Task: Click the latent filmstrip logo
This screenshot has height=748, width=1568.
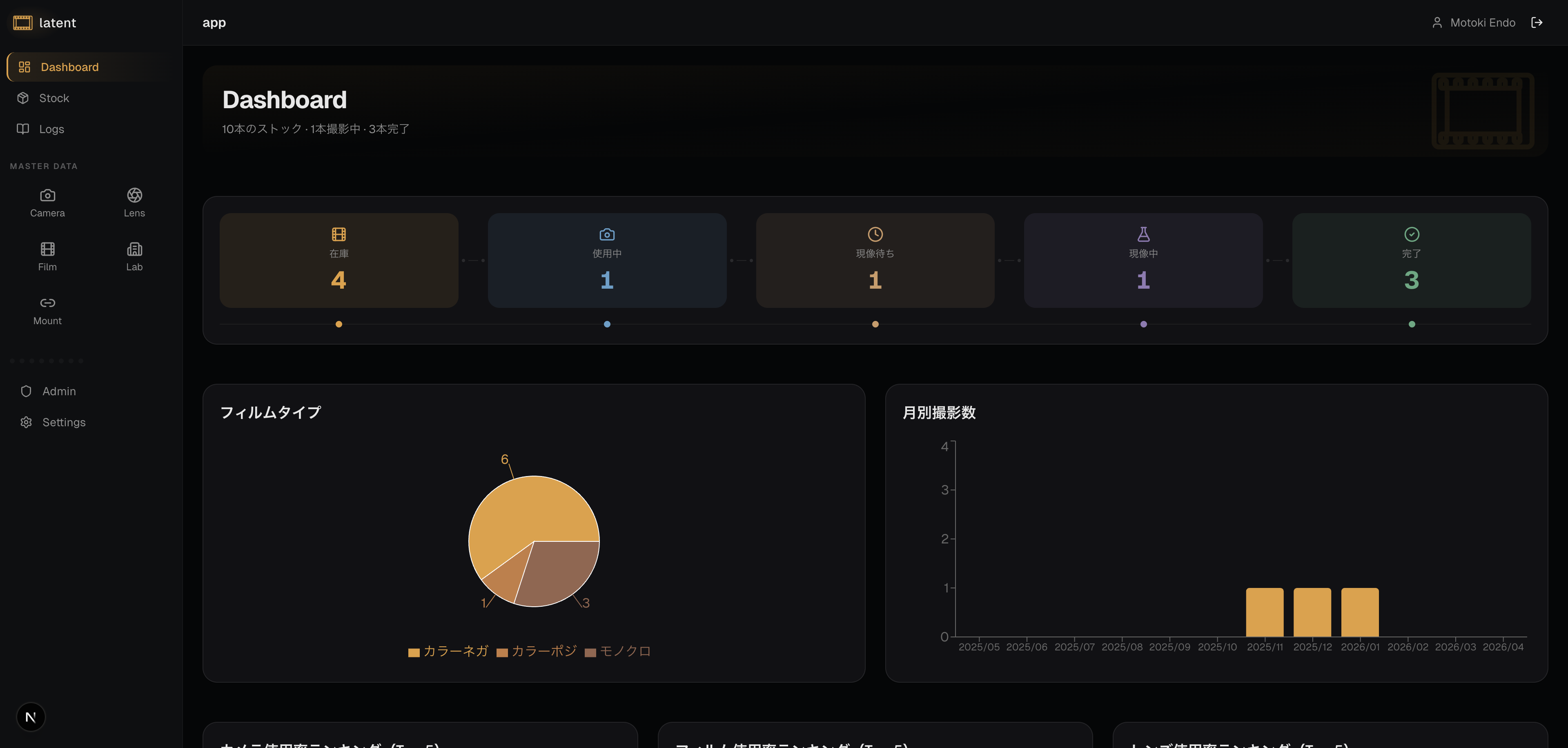Action: pyautogui.click(x=22, y=23)
